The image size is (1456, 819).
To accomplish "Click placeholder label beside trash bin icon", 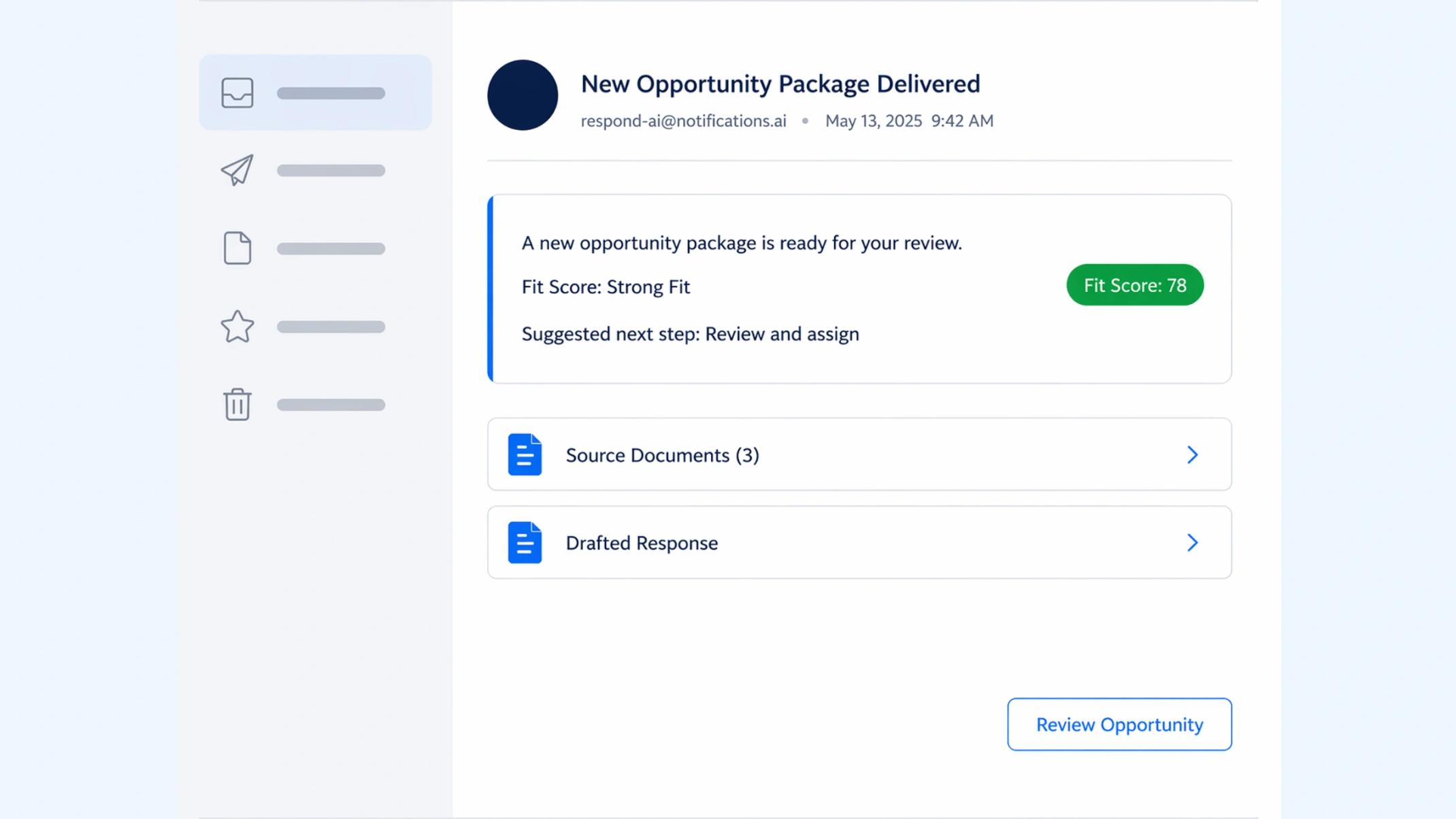I will point(331,405).
